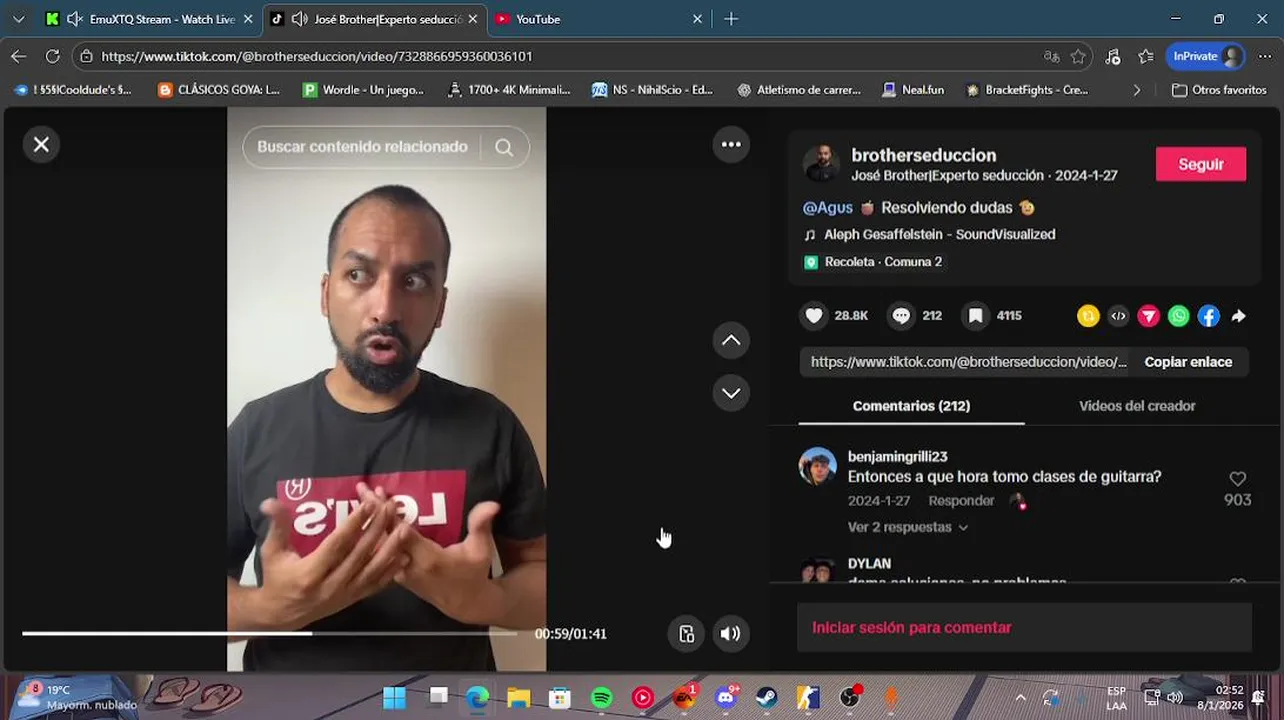
Task: Open Aleph Gesaffelstein sound link
Action: (x=939, y=234)
